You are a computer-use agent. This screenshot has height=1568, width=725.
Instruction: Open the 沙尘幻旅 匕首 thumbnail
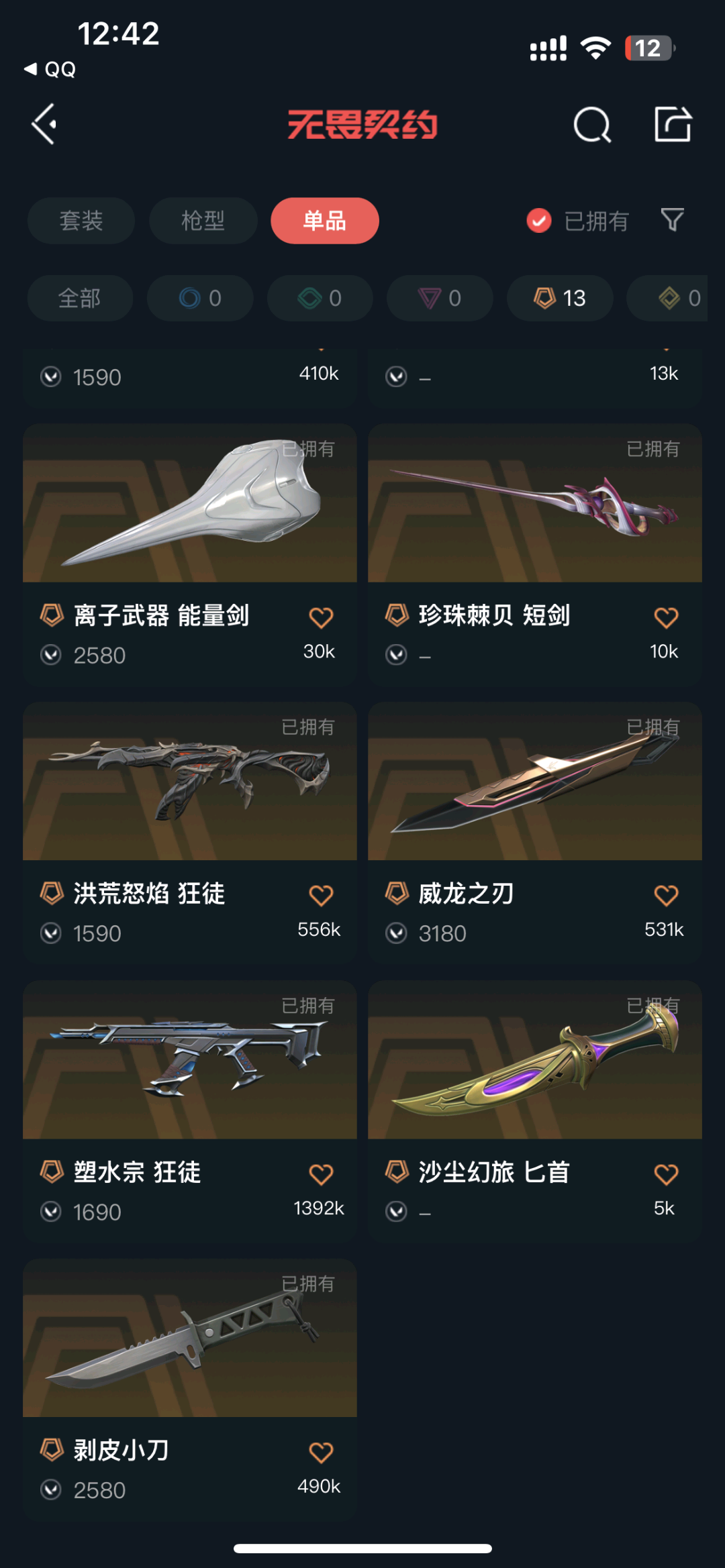pos(535,1059)
